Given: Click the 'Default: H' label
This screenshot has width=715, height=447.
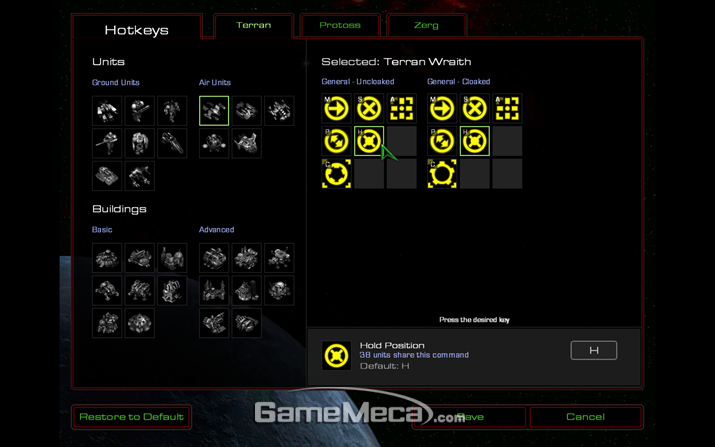Looking at the screenshot, I should tap(384, 366).
